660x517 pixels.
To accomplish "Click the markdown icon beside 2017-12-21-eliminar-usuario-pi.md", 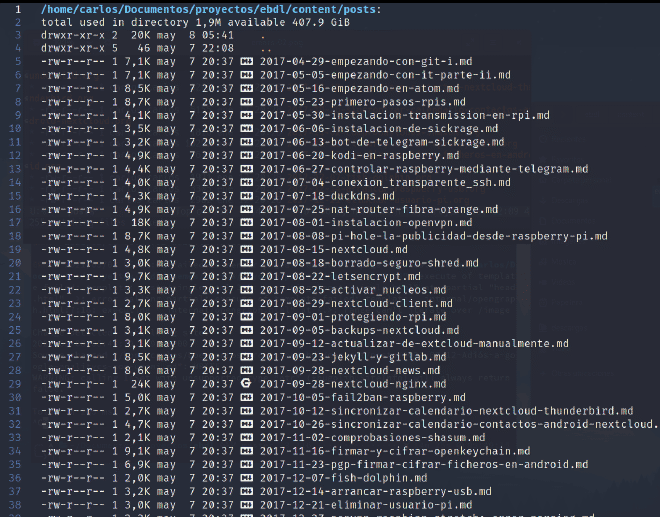I will click(x=247, y=505).
